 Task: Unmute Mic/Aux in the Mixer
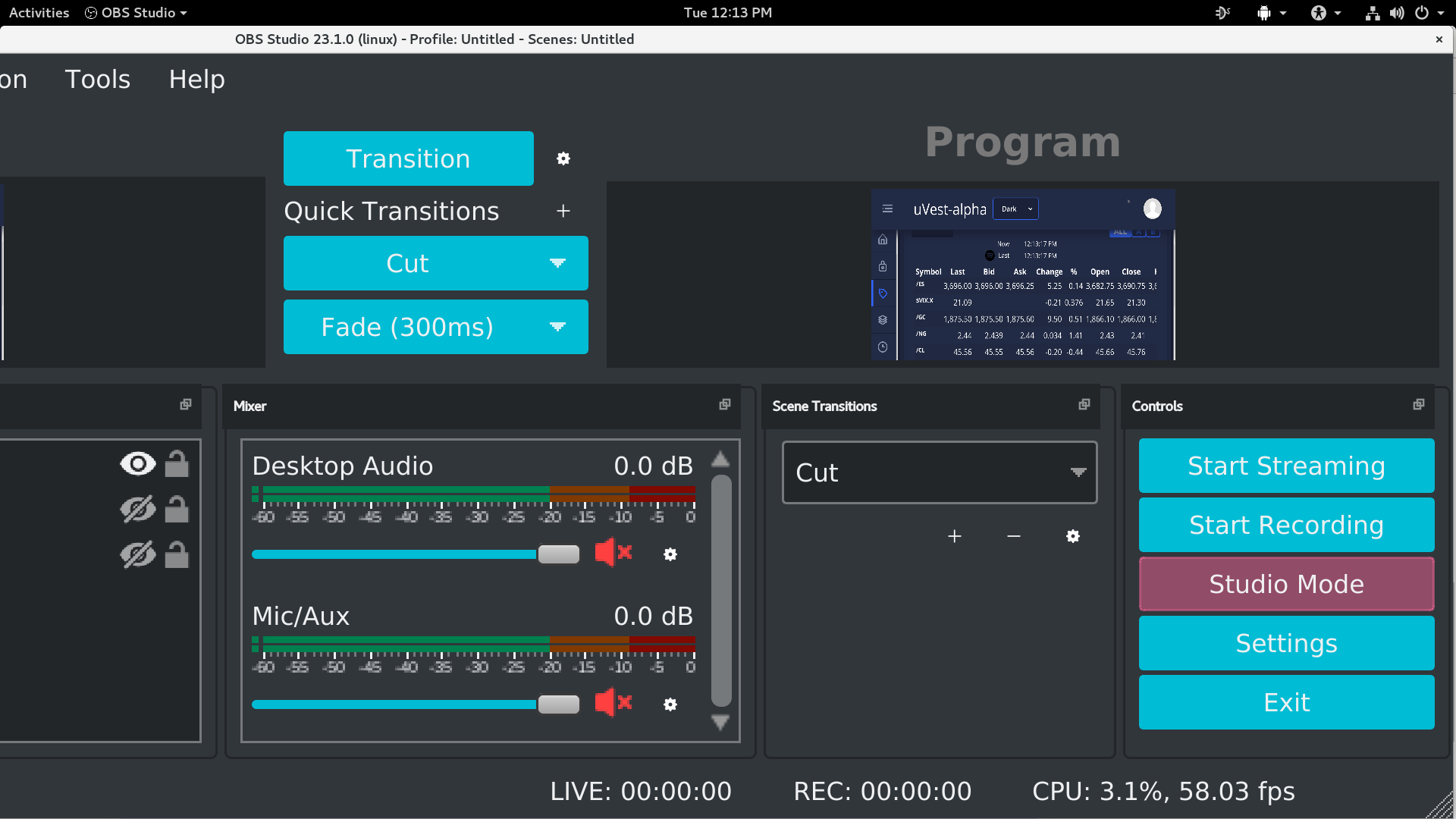coord(613,703)
